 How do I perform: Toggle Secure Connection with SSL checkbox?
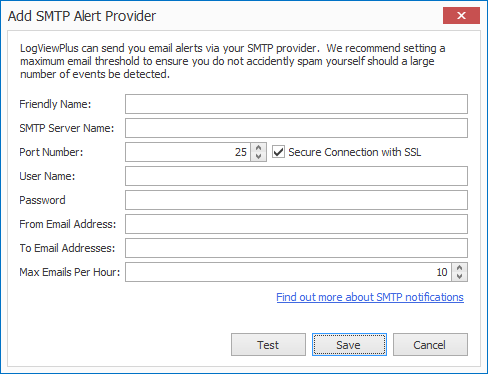(278, 152)
